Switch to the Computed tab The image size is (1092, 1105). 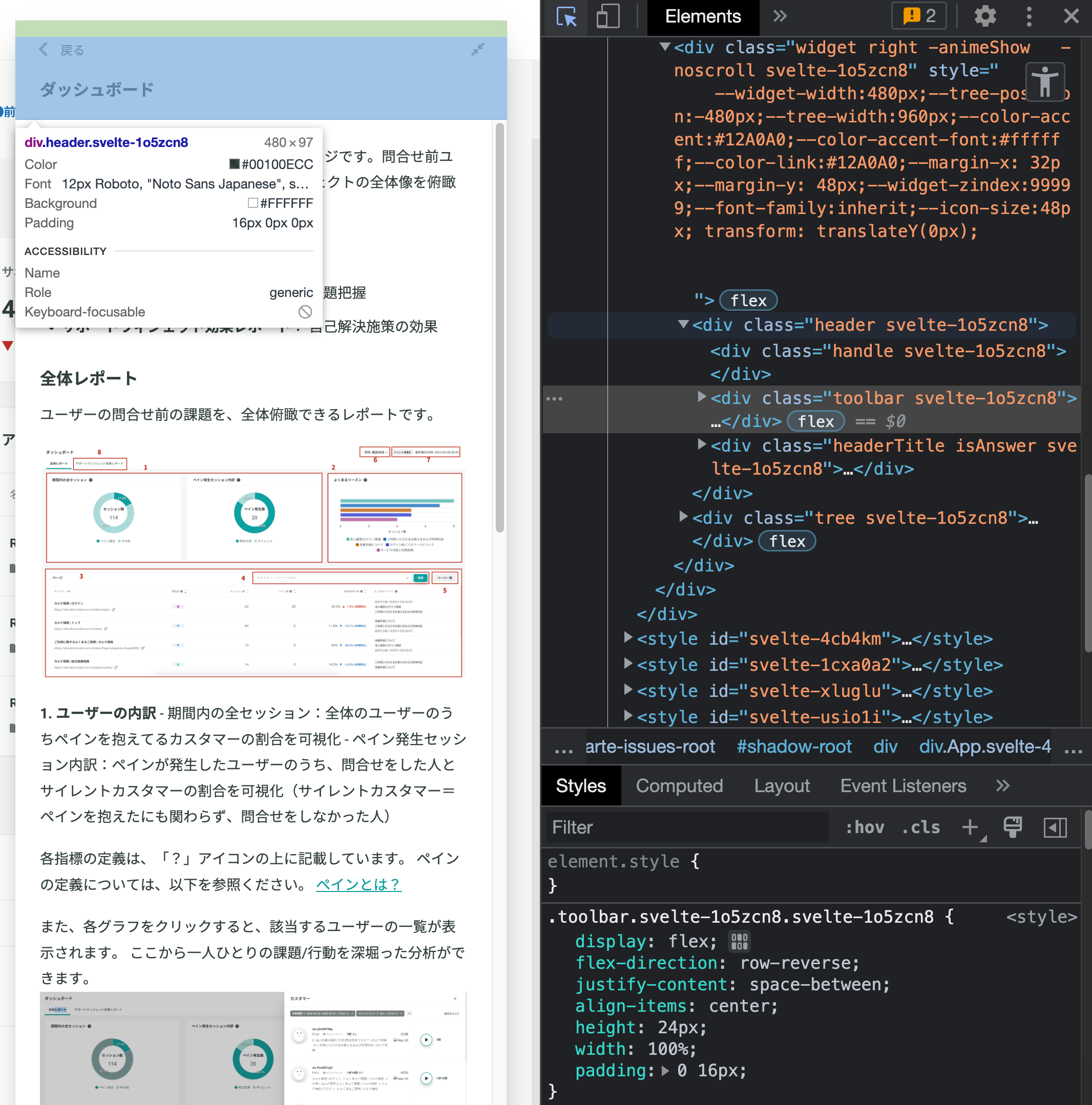click(679, 786)
